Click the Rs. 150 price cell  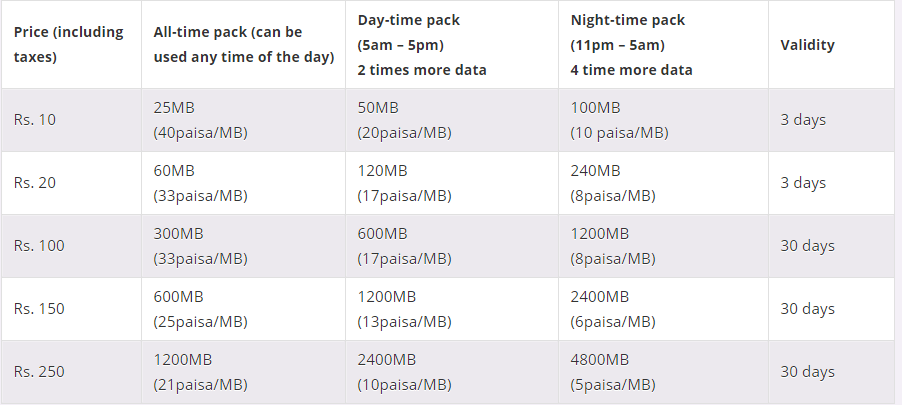pos(71,309)
